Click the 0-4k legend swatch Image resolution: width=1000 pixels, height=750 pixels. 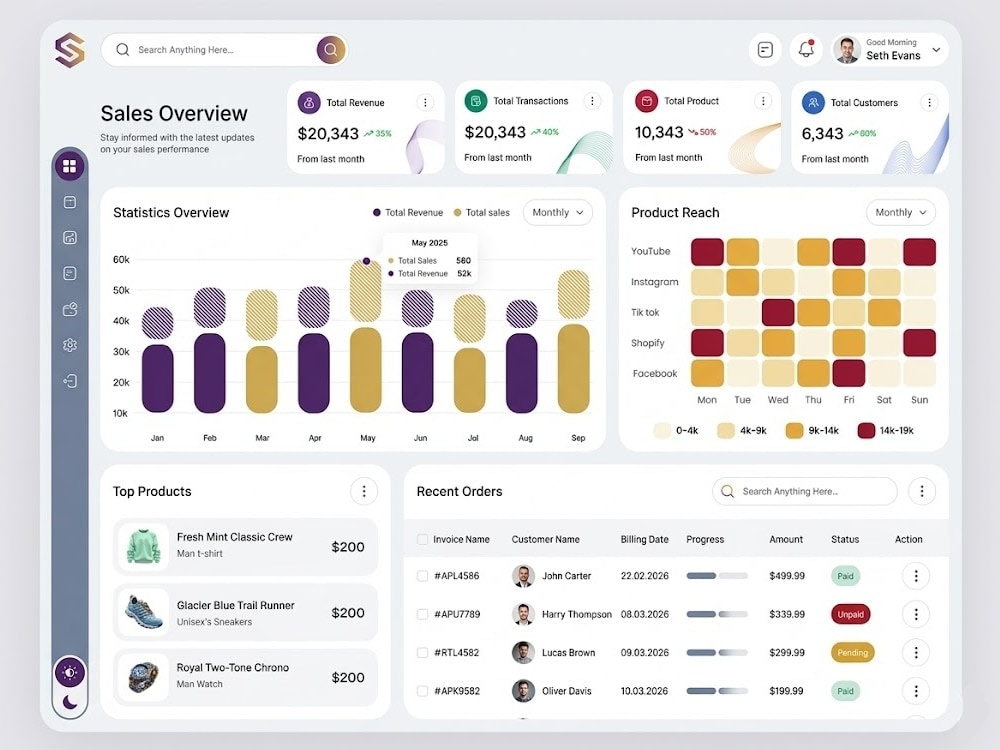click(x=663, y=430)
